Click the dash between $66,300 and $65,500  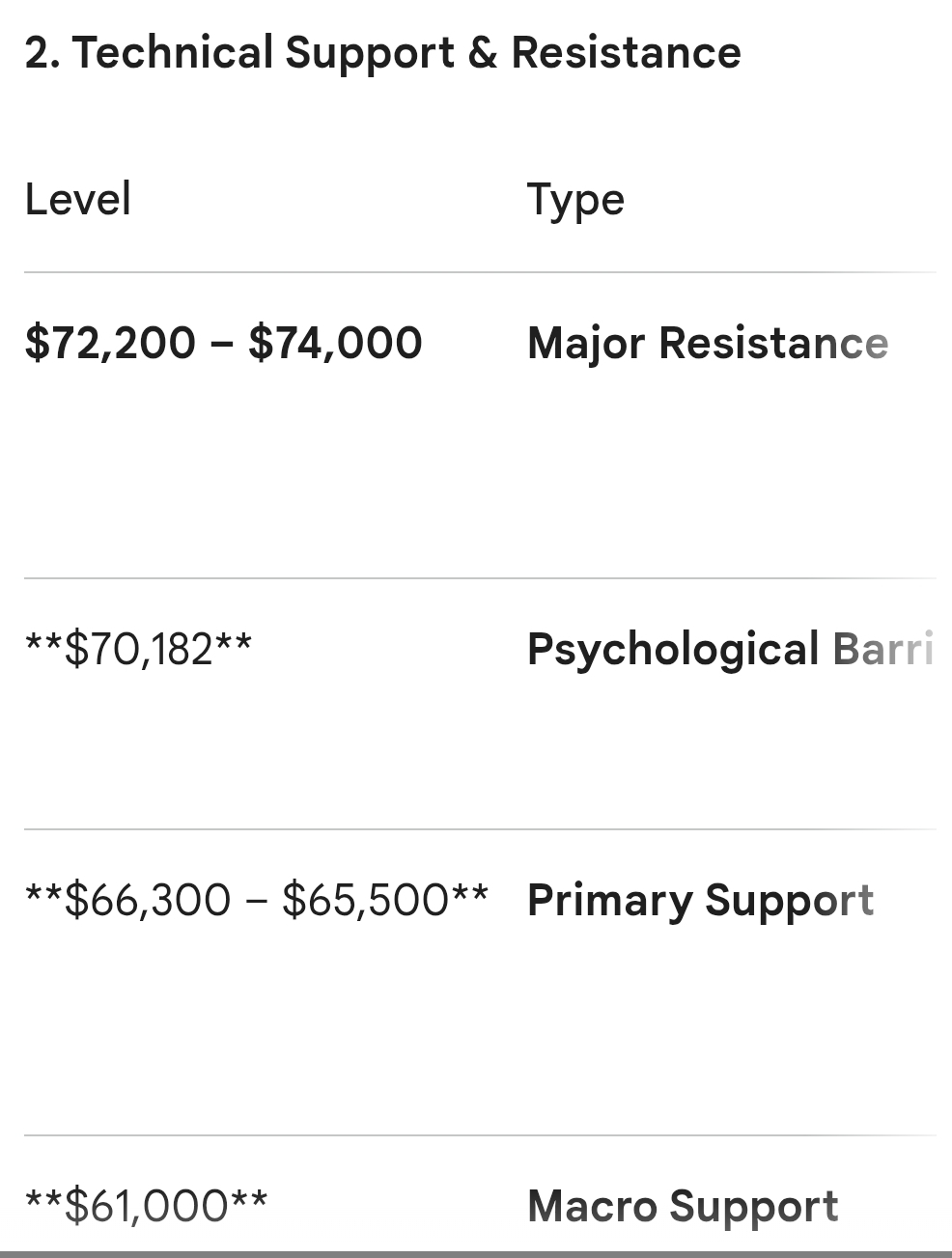pos(256,900)
